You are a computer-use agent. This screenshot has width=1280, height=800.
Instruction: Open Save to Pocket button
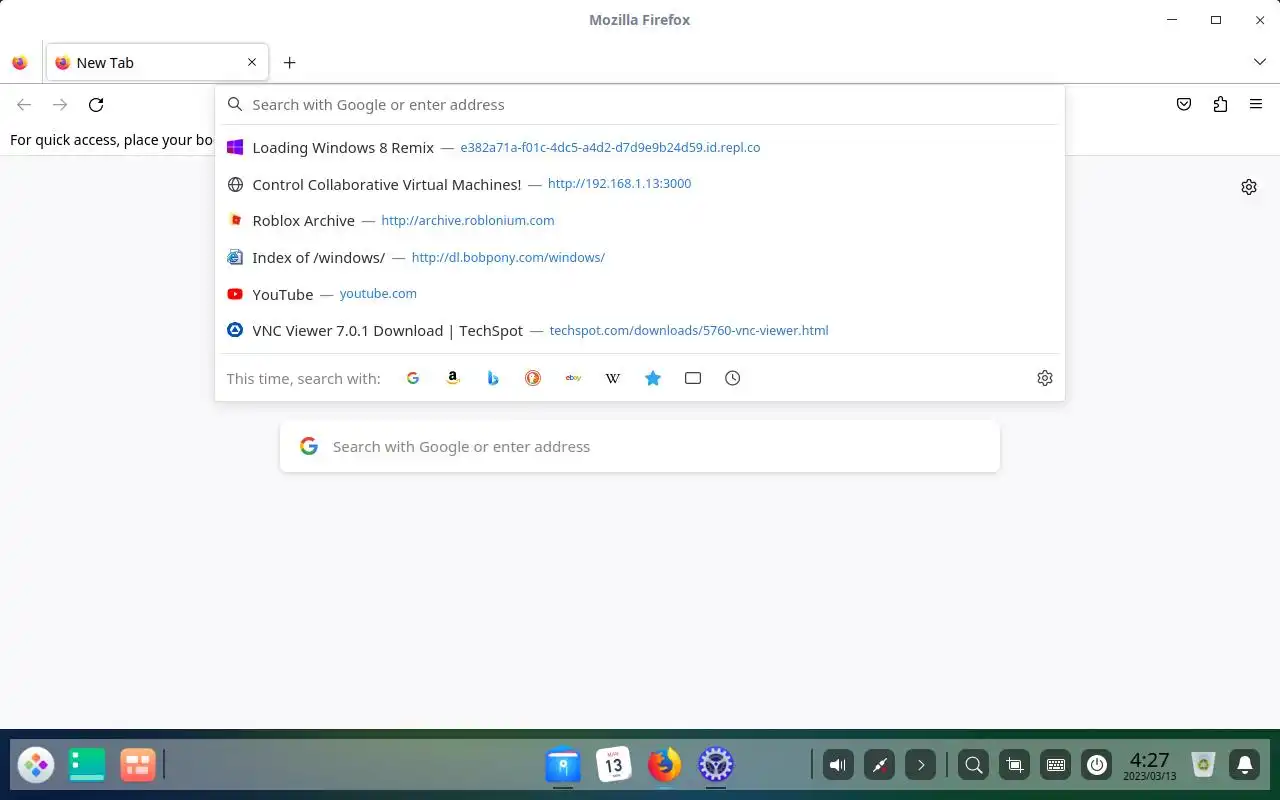point(1184,104)
